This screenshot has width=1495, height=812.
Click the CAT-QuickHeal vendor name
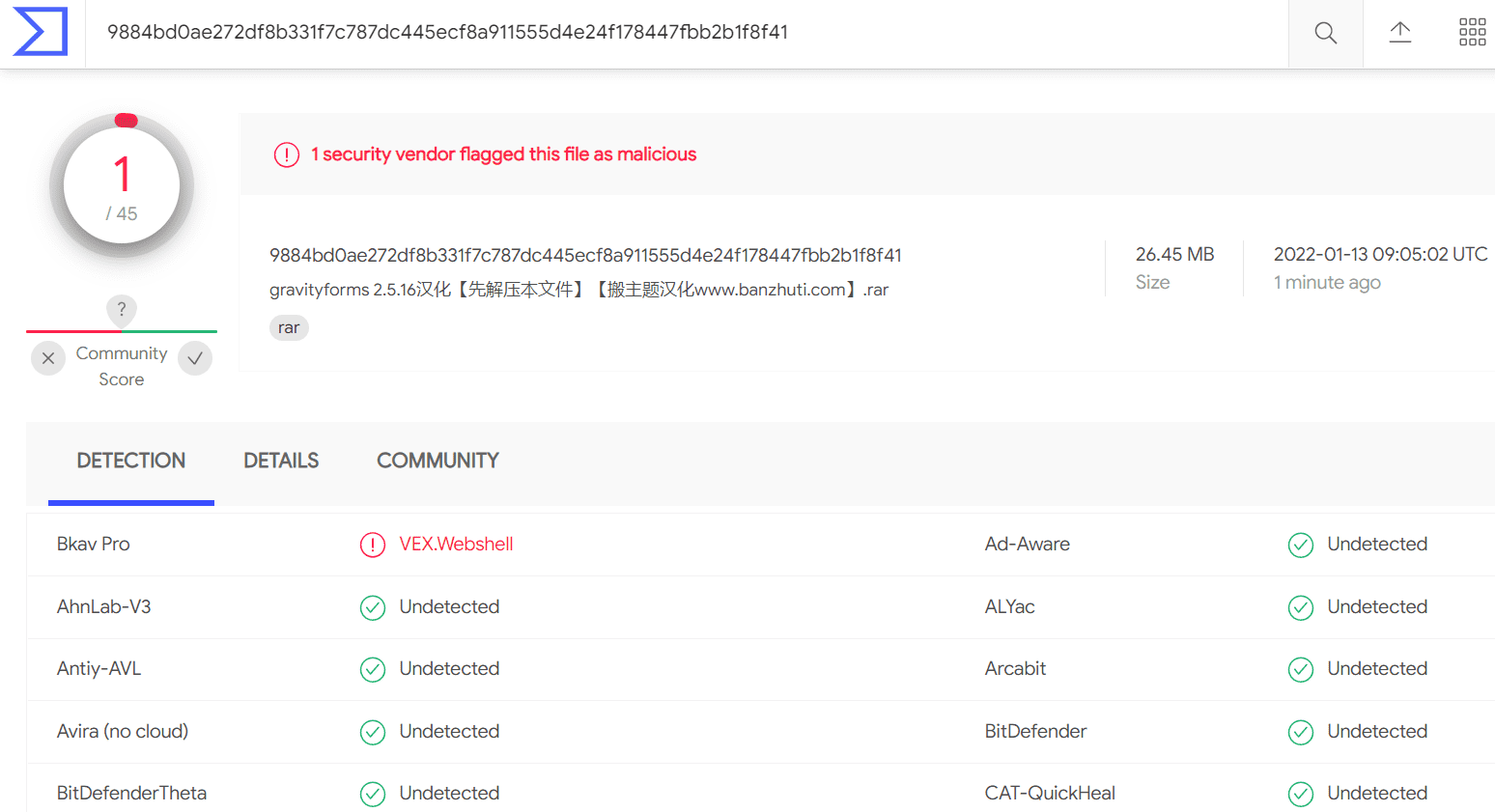(1051, 793)
